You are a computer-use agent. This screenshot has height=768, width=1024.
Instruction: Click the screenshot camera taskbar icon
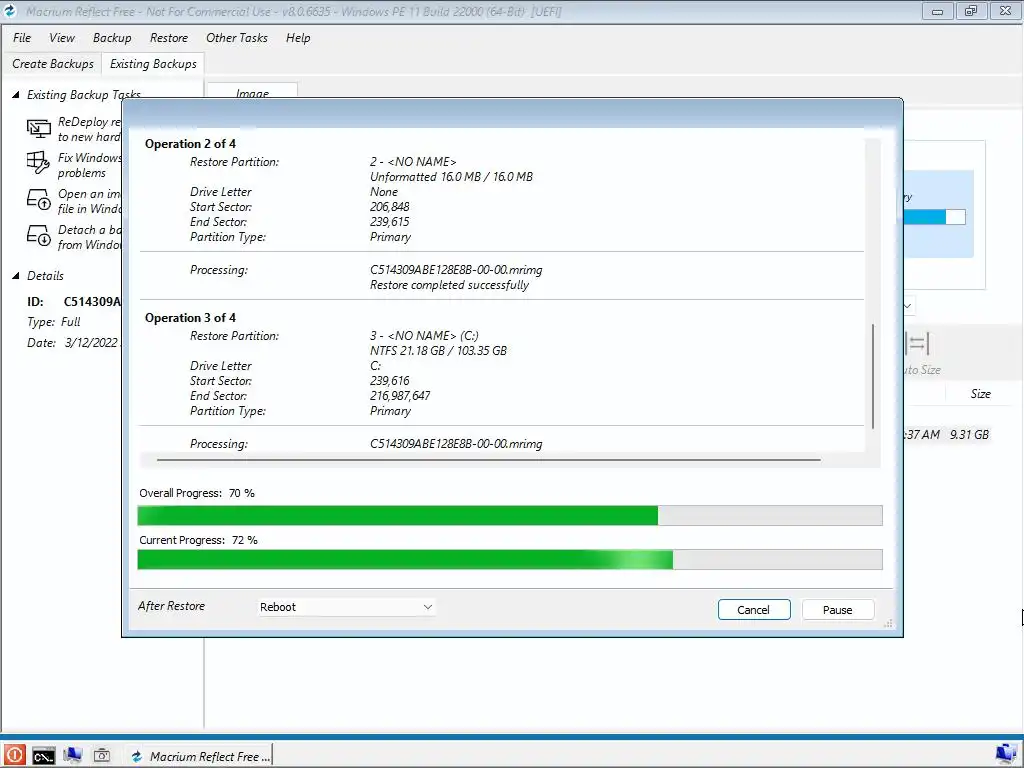click(102, 756)
